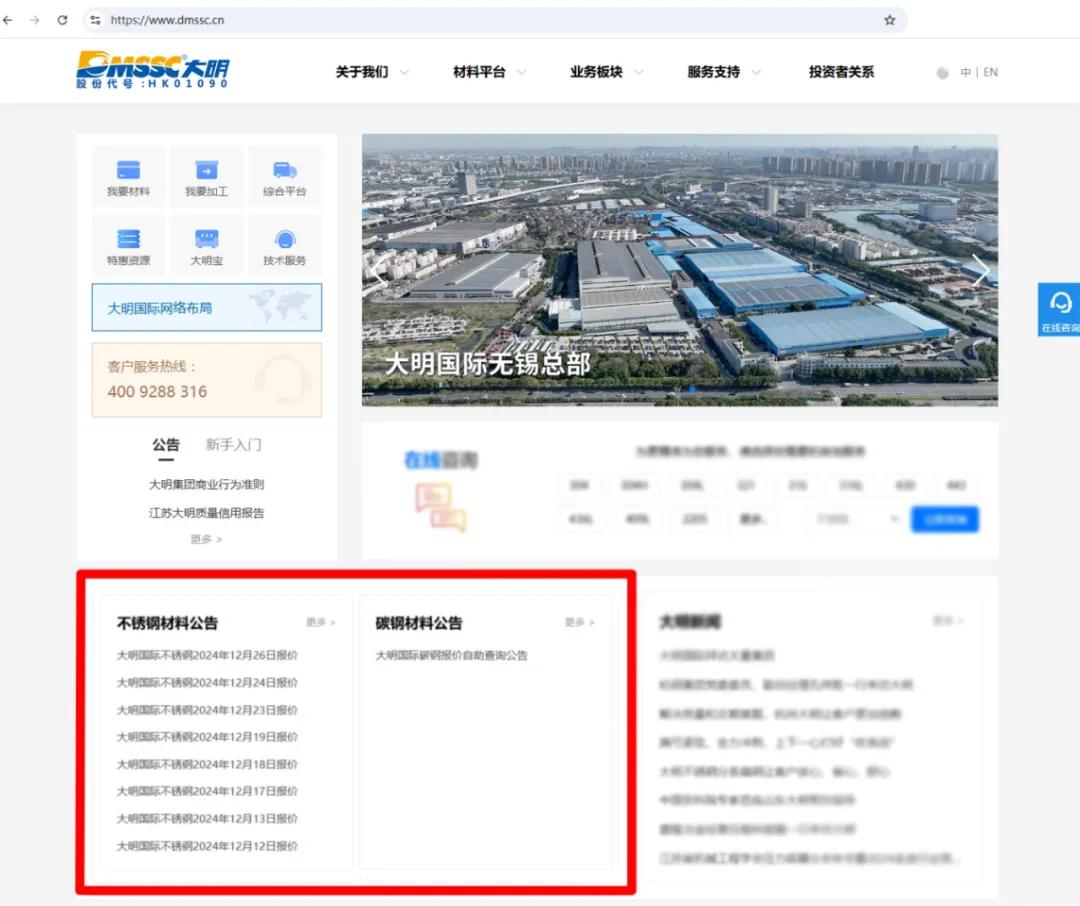Screen dimensions: 1080x906
Task: Select the 新手入门 tab
Action: (x=233, y=445)
